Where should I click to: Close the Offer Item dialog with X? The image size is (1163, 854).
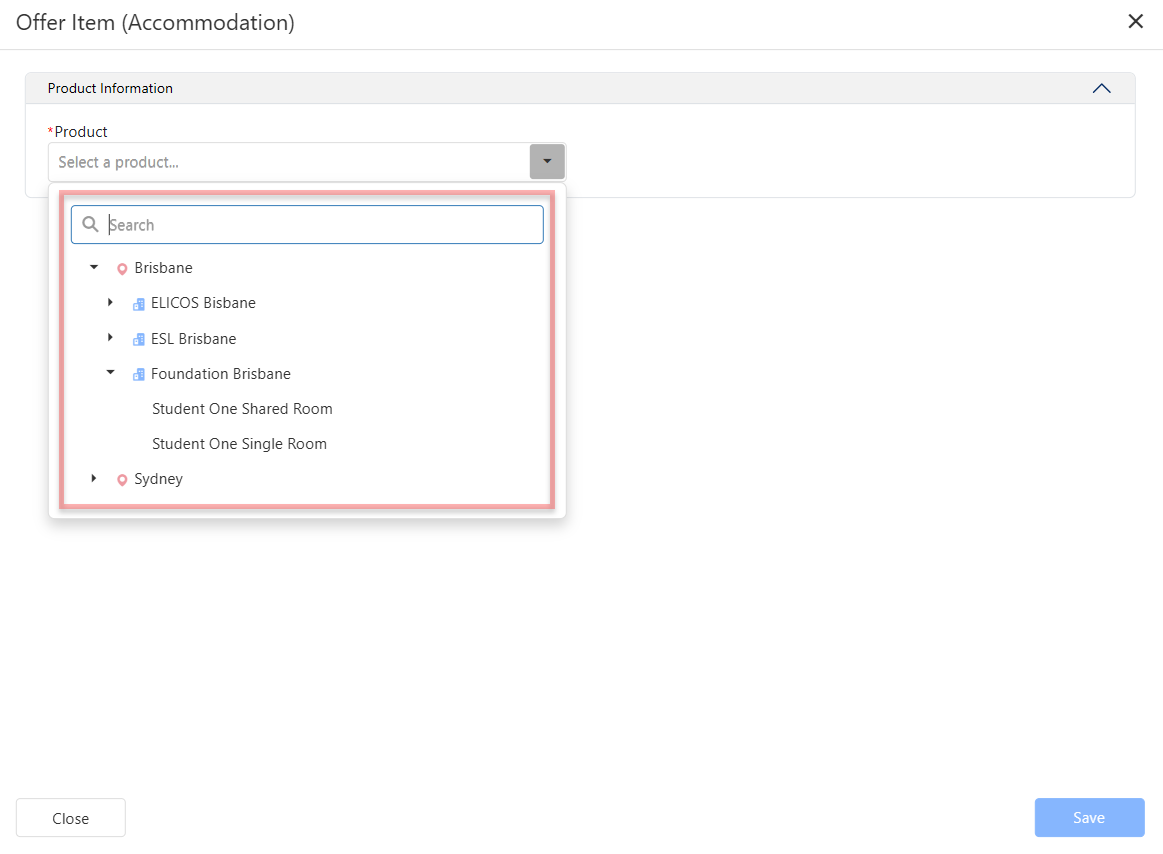point(1135,22)
